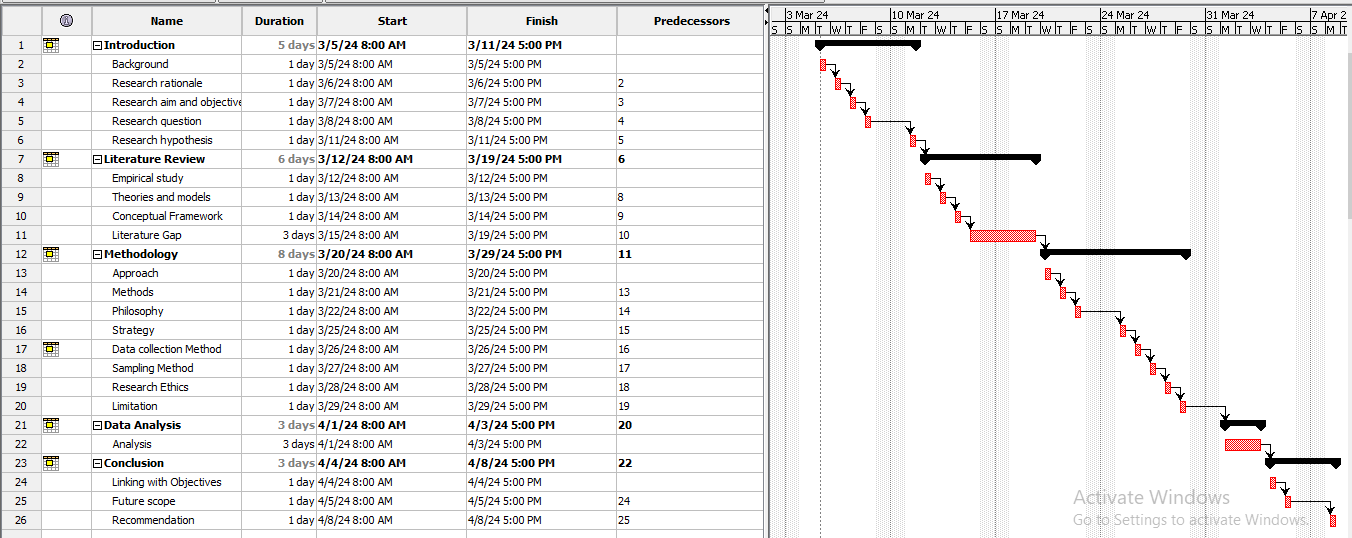Viewport: 1352px width, 538px height.
Task: Click the indicator icon on the Data Analysis row
Action: (x=51, y=425)
